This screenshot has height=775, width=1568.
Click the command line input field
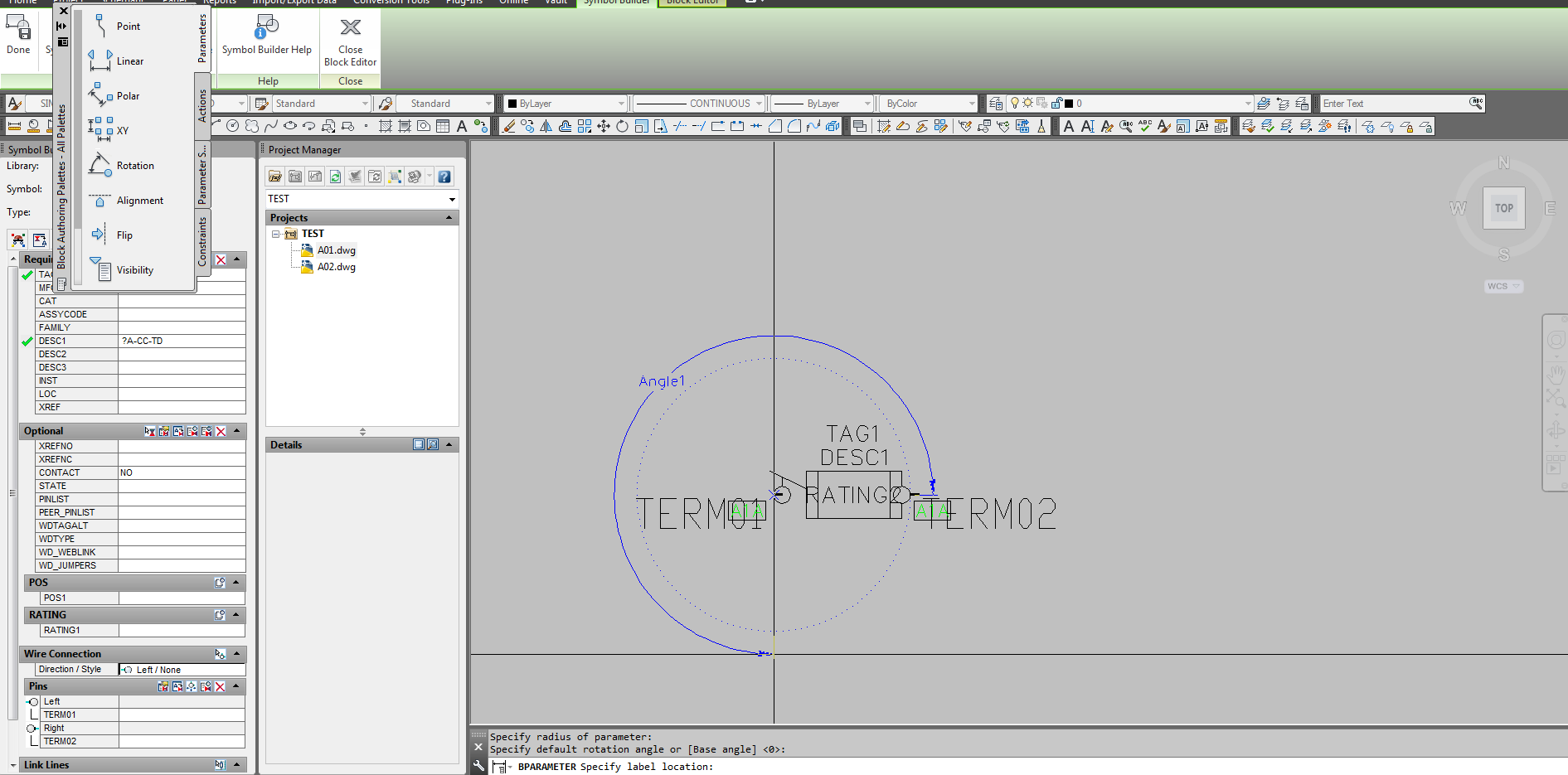(x=1028, y=767)
